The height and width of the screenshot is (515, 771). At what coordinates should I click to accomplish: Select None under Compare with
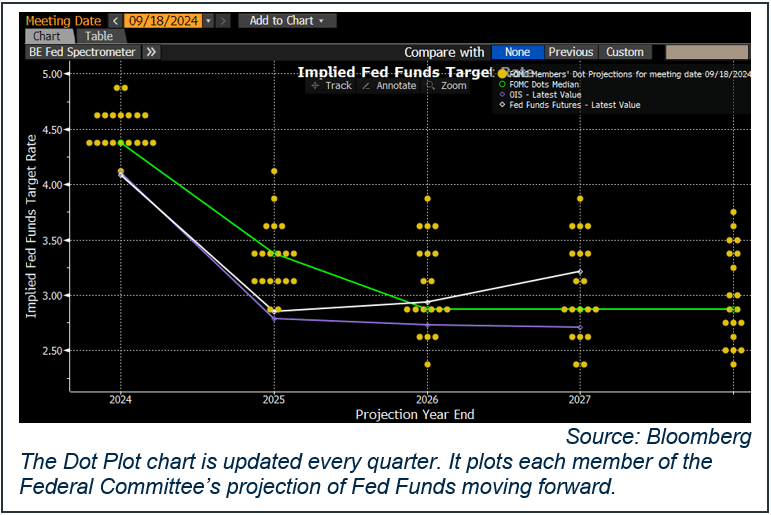click(x=517, y=52)
